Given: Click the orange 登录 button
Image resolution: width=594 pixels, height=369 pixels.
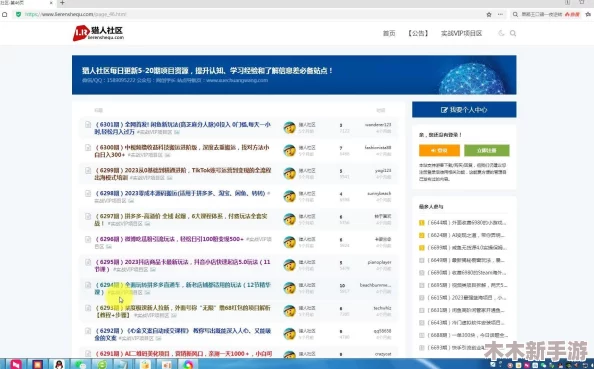Looking at the screenshot, I should (x=439, y=150).
